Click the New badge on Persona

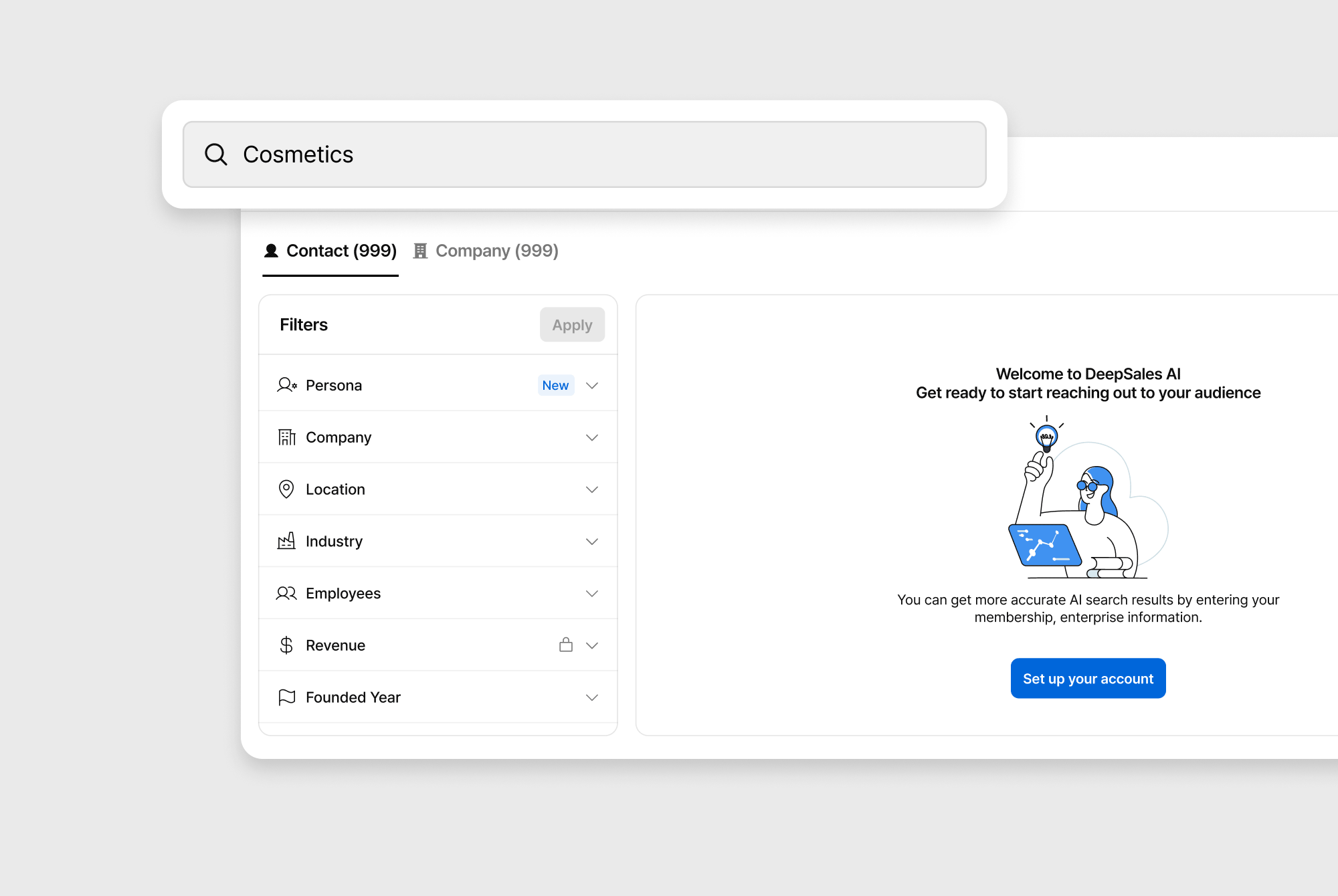click(555, 385)
